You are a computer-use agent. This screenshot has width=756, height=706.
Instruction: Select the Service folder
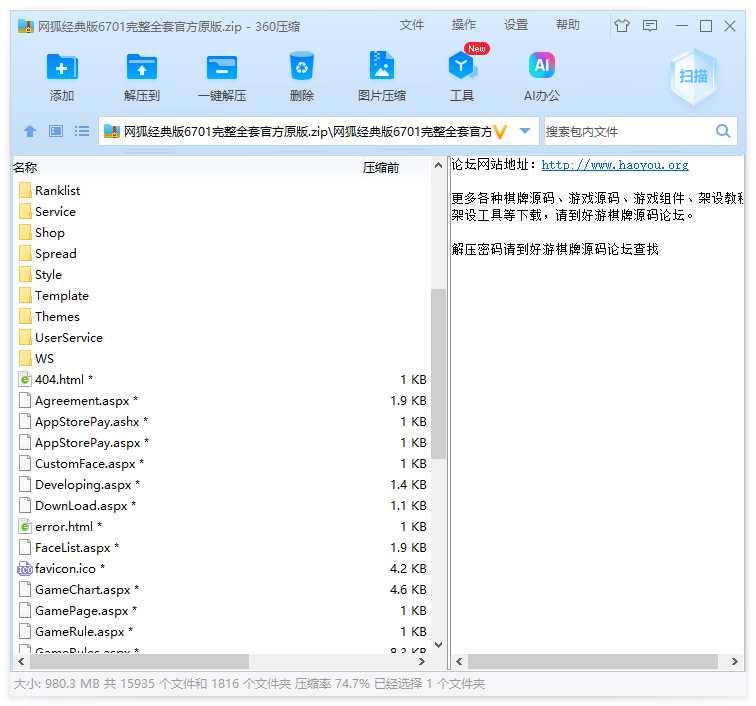tap(47, 212)
